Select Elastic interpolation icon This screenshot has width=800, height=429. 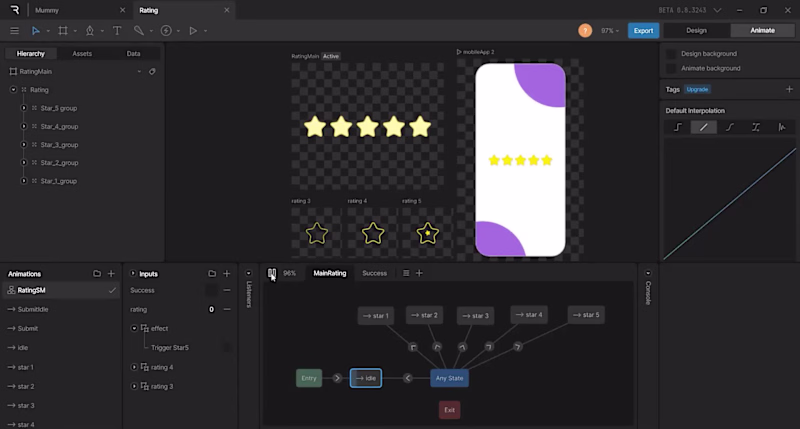[782, 127]
